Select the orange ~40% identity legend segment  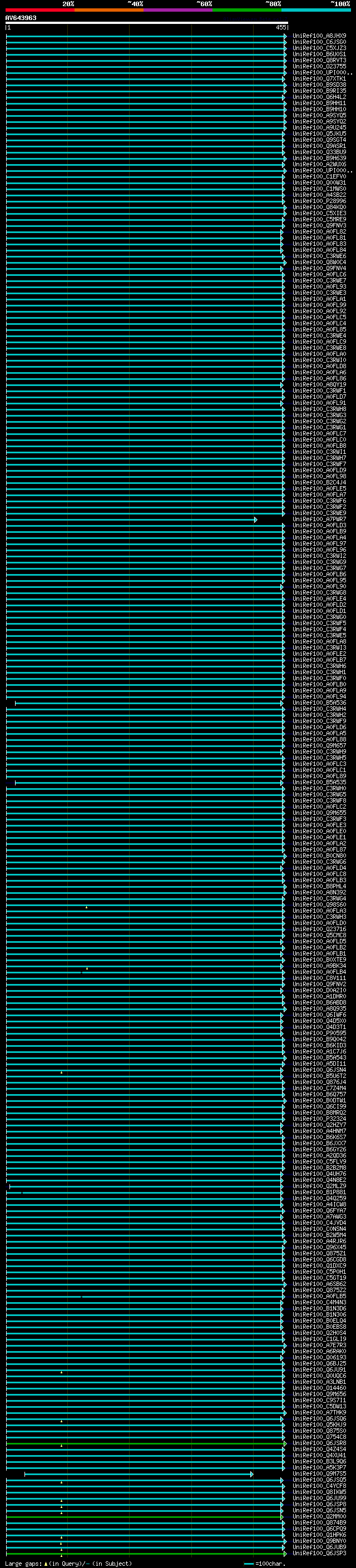(x=109, y=10)
